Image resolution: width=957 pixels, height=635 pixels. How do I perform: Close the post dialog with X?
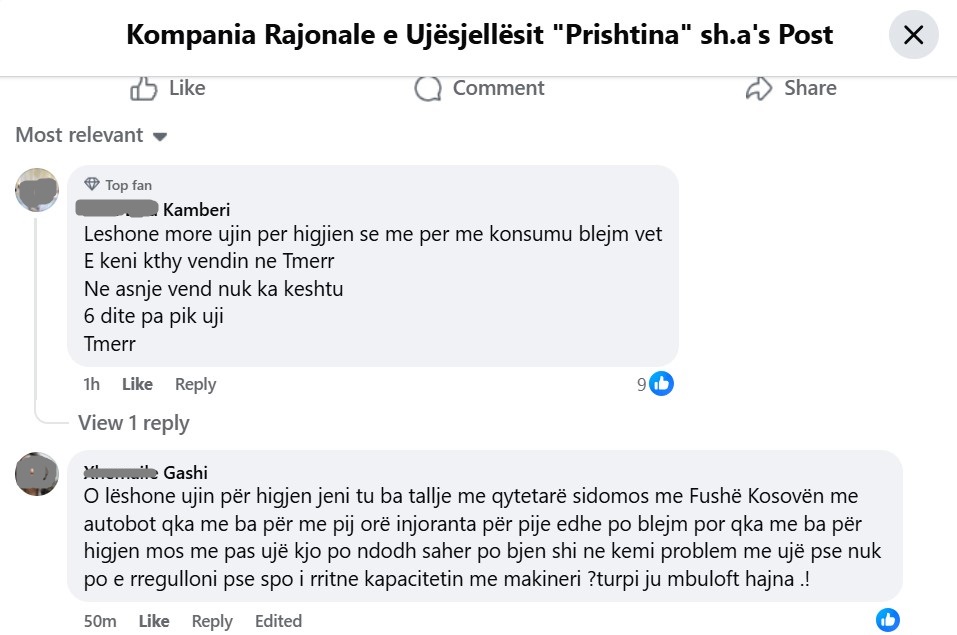(913, 35)
